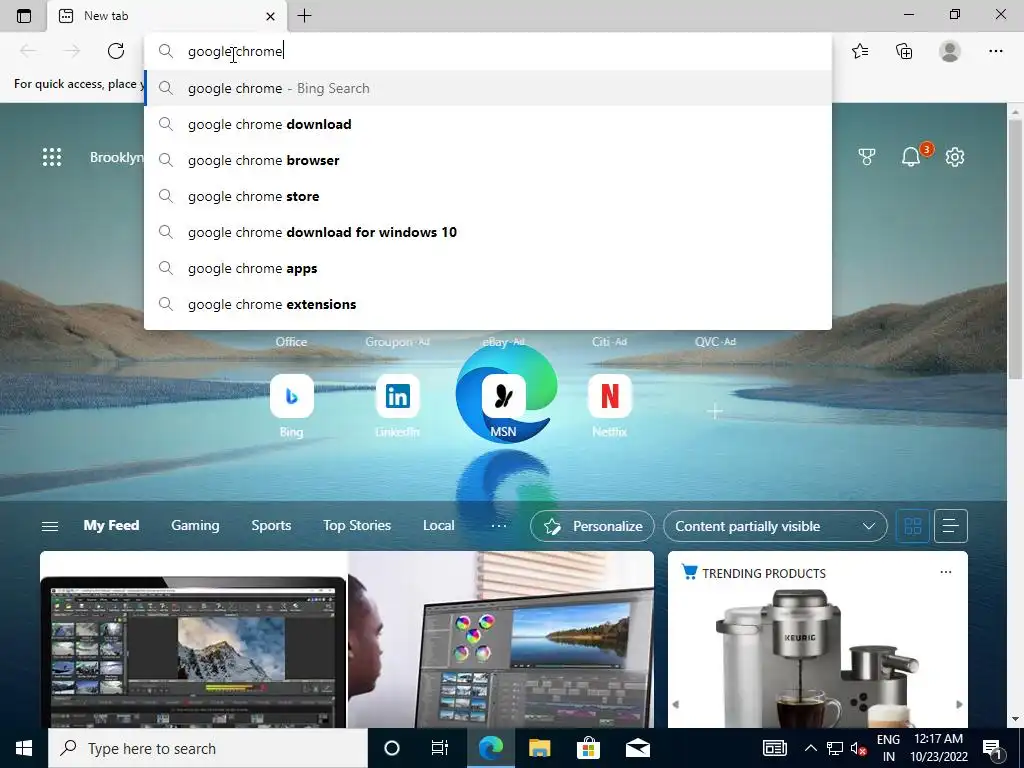Open the video editing news story thumbnail
The height and width of the screenshot is (768, 1024).
pyautogui.click(x=347, y=639)
